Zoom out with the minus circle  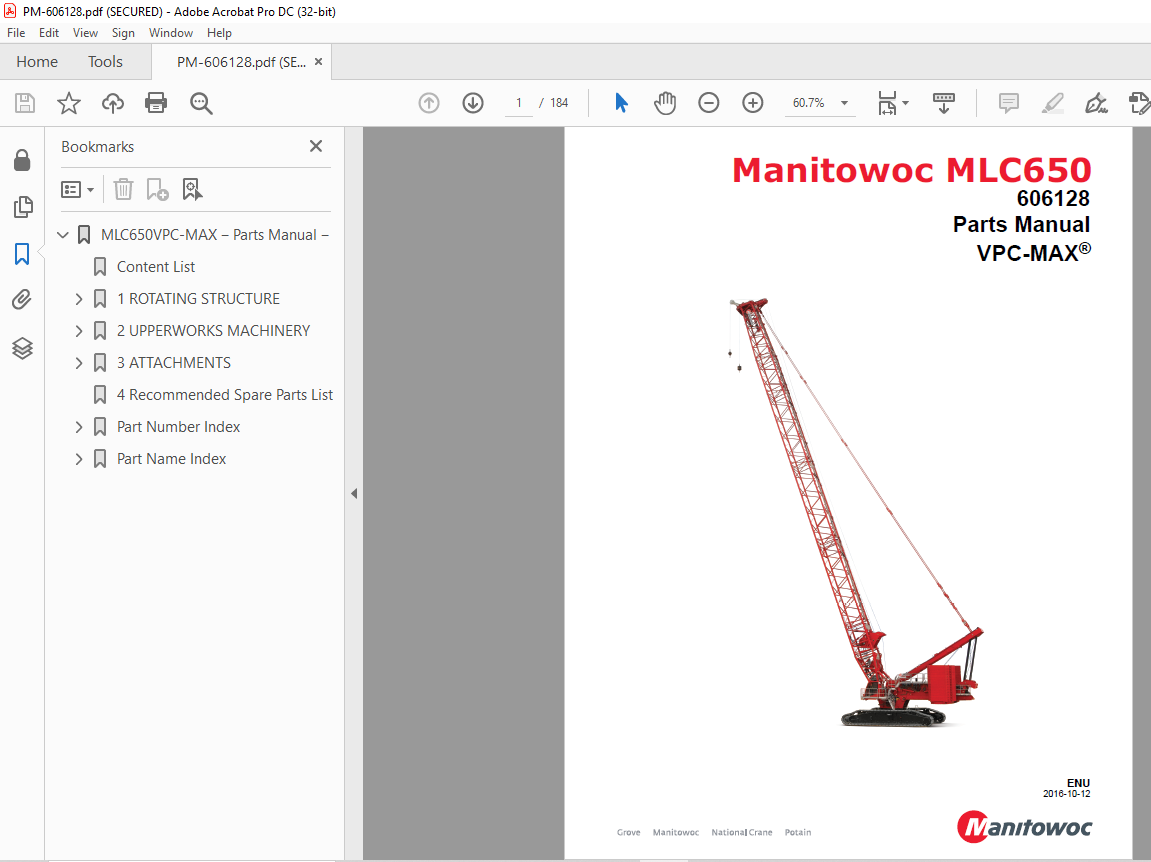point(708,103)
